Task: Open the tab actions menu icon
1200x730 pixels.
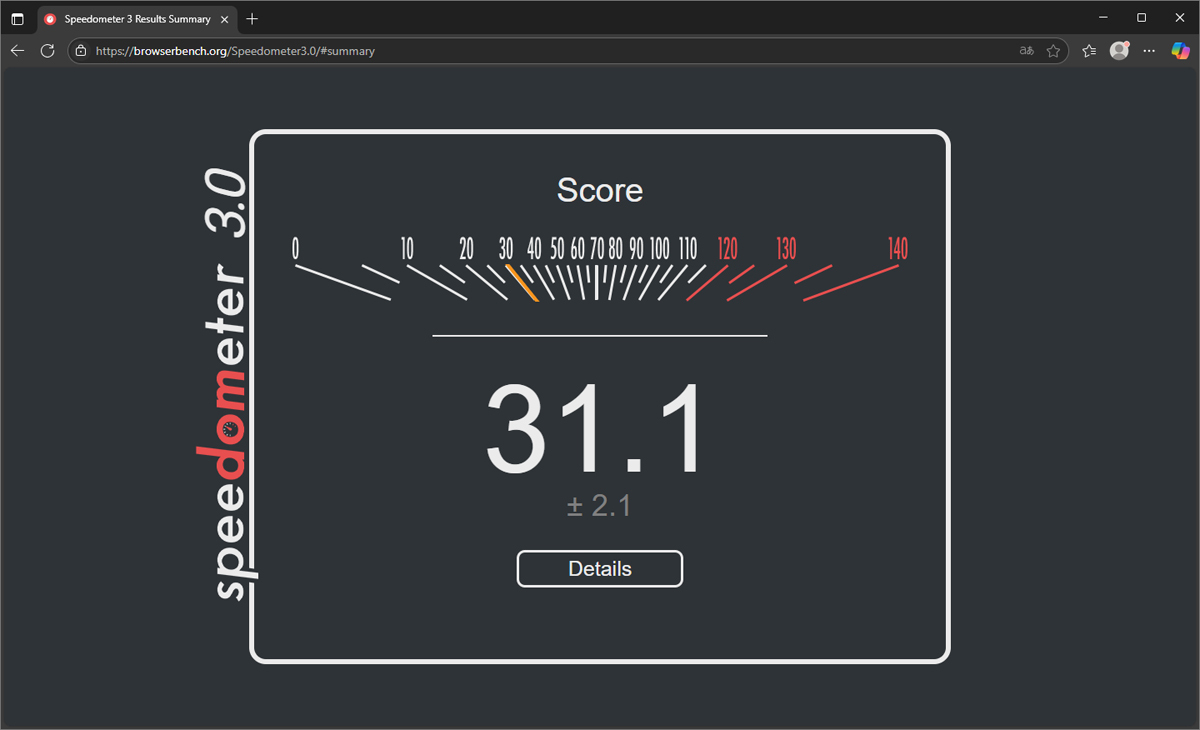Action: (17, 19)
